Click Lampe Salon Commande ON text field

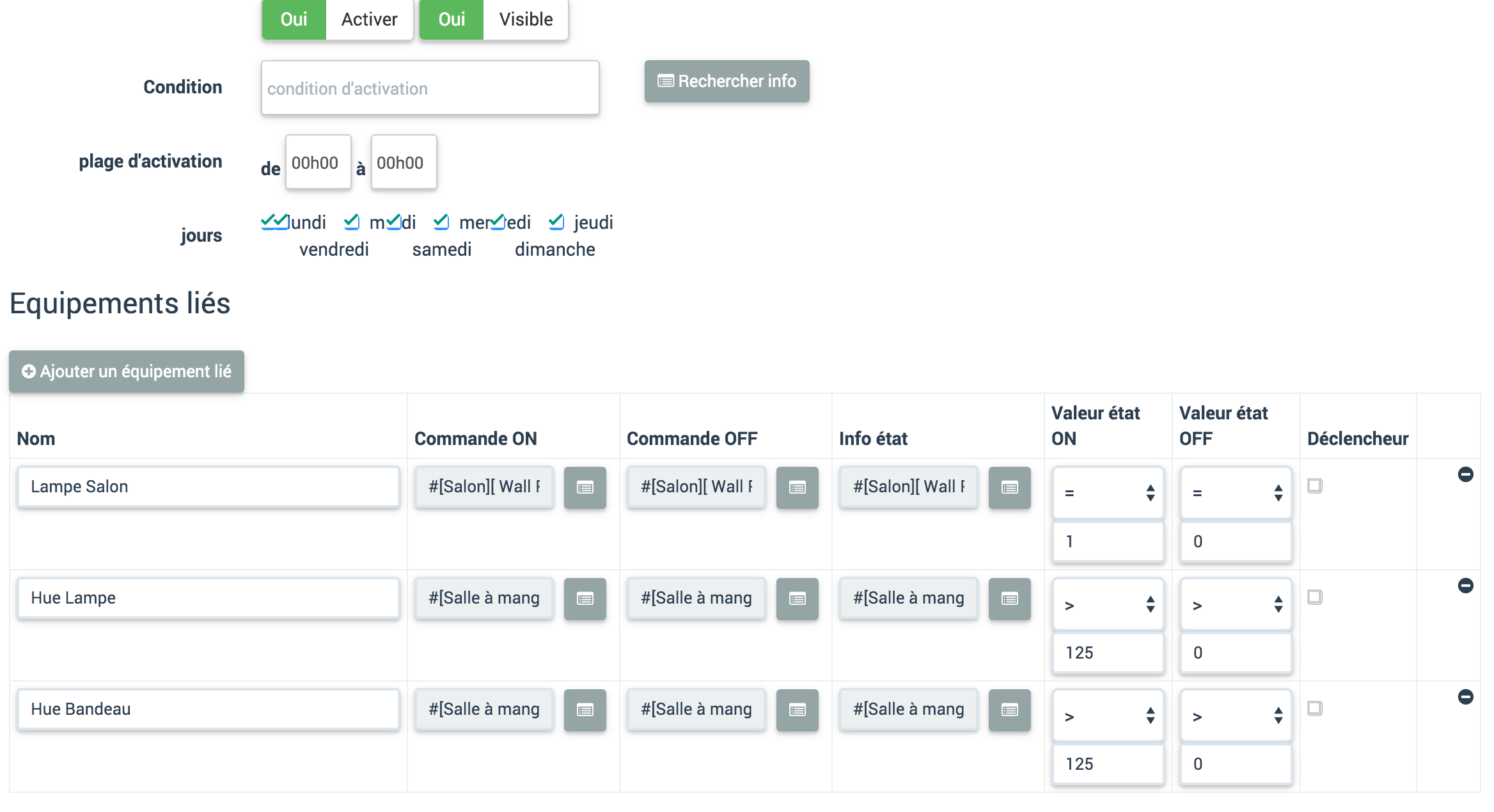click(x=484, y=487)
